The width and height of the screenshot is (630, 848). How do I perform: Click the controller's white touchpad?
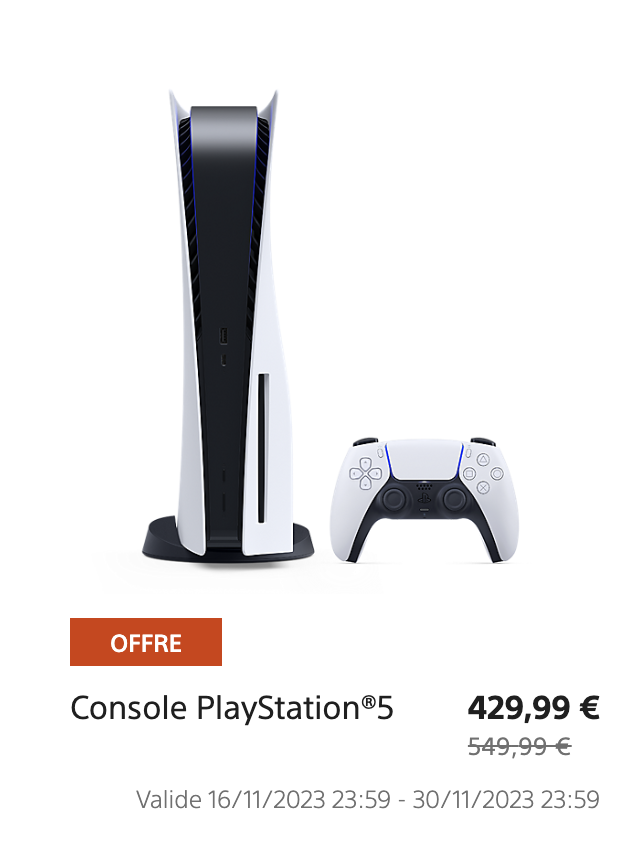coord(425,460)
